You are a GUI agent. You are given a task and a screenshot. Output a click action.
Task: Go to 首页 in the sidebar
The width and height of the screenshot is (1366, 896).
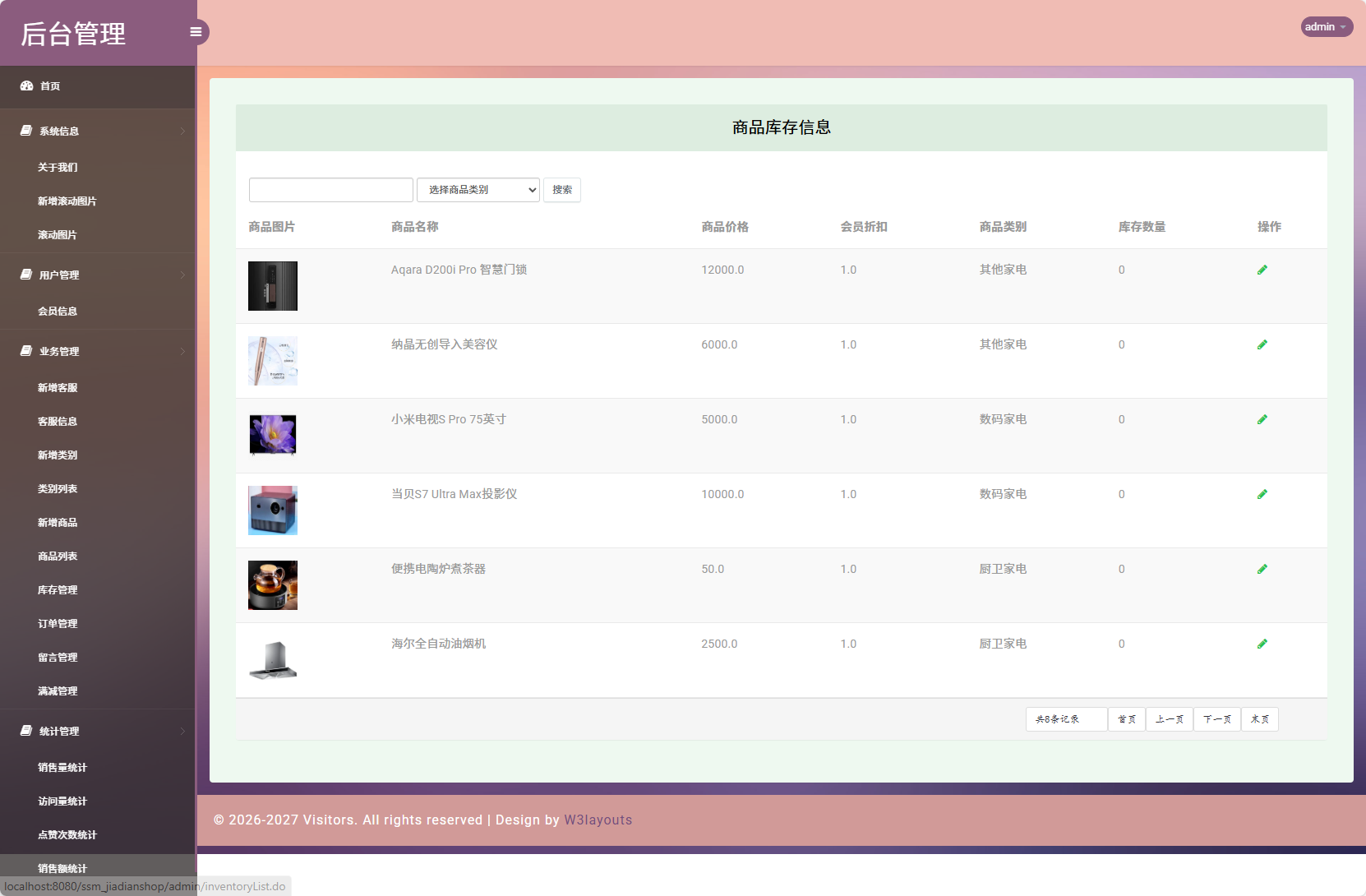tap(50, 86)
